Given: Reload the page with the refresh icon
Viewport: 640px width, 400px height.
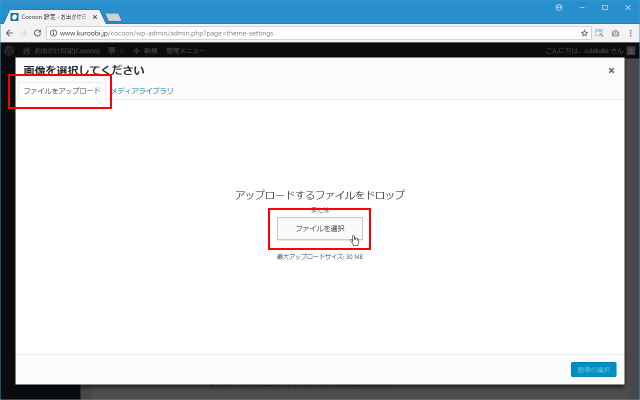Looking at the screenshot, I should (37, 33).
